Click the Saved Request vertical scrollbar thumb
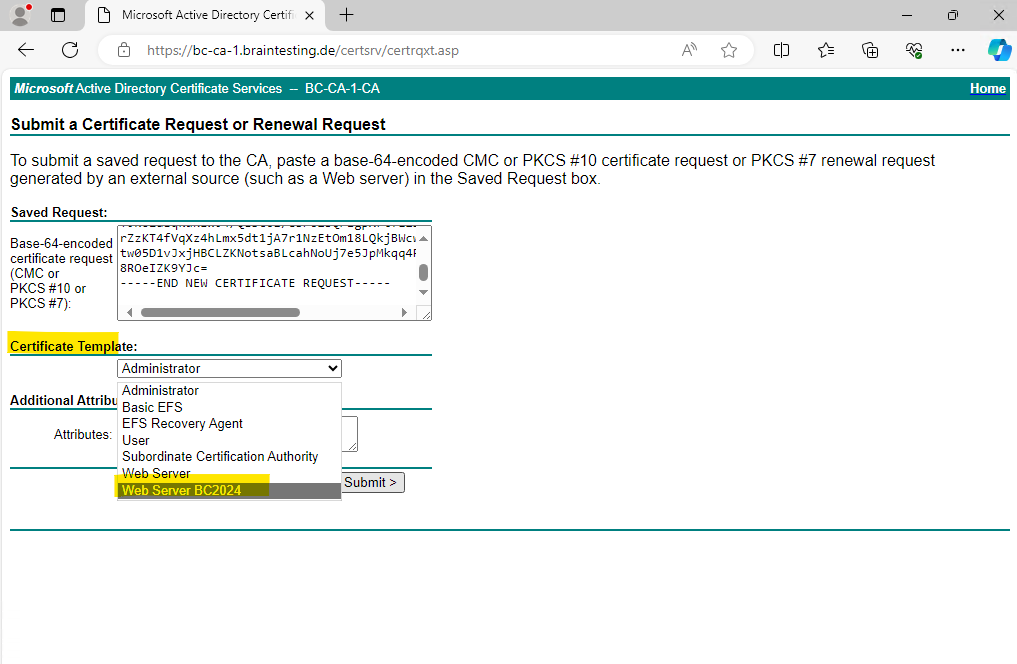Viewport: 1017px width, 664px height. click(424, 272)
